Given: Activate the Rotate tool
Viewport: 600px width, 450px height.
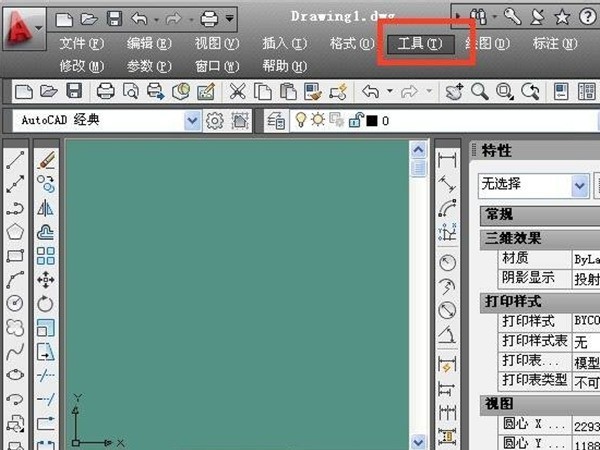Looking at the screenshot, I should (46, 303).
